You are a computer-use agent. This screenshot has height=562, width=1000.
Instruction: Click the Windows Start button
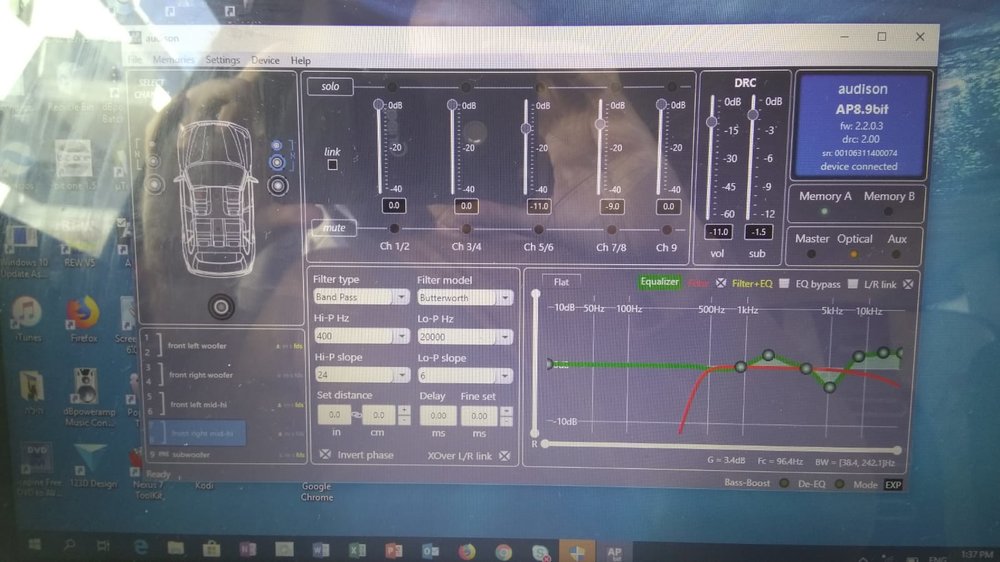coord(34,544)
